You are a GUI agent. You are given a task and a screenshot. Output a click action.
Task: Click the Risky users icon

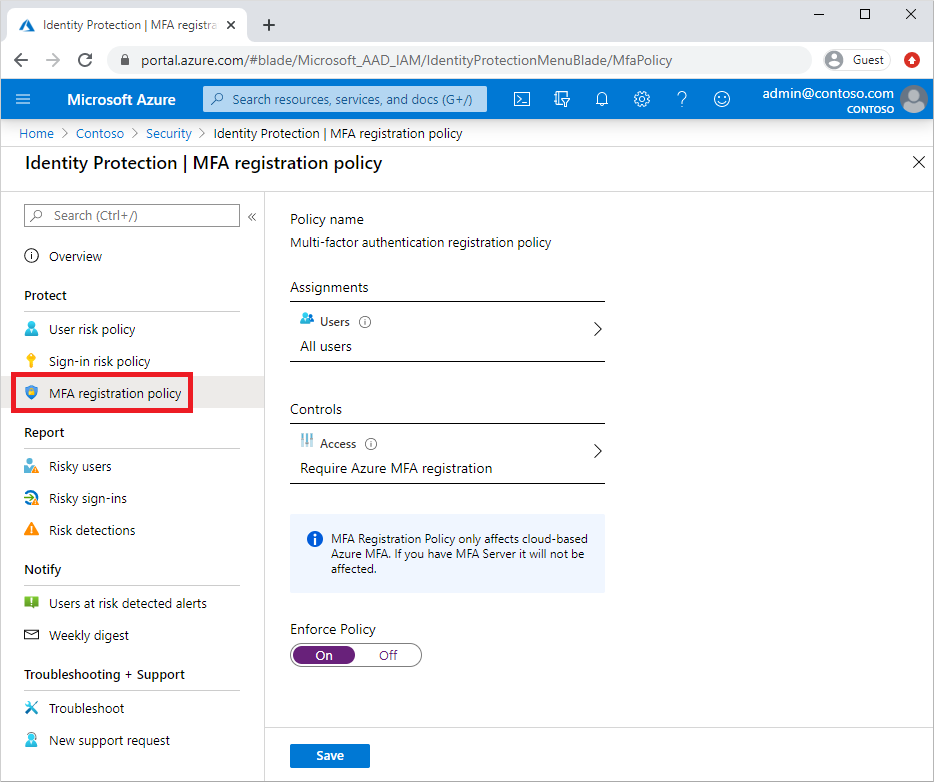[32, 466]
